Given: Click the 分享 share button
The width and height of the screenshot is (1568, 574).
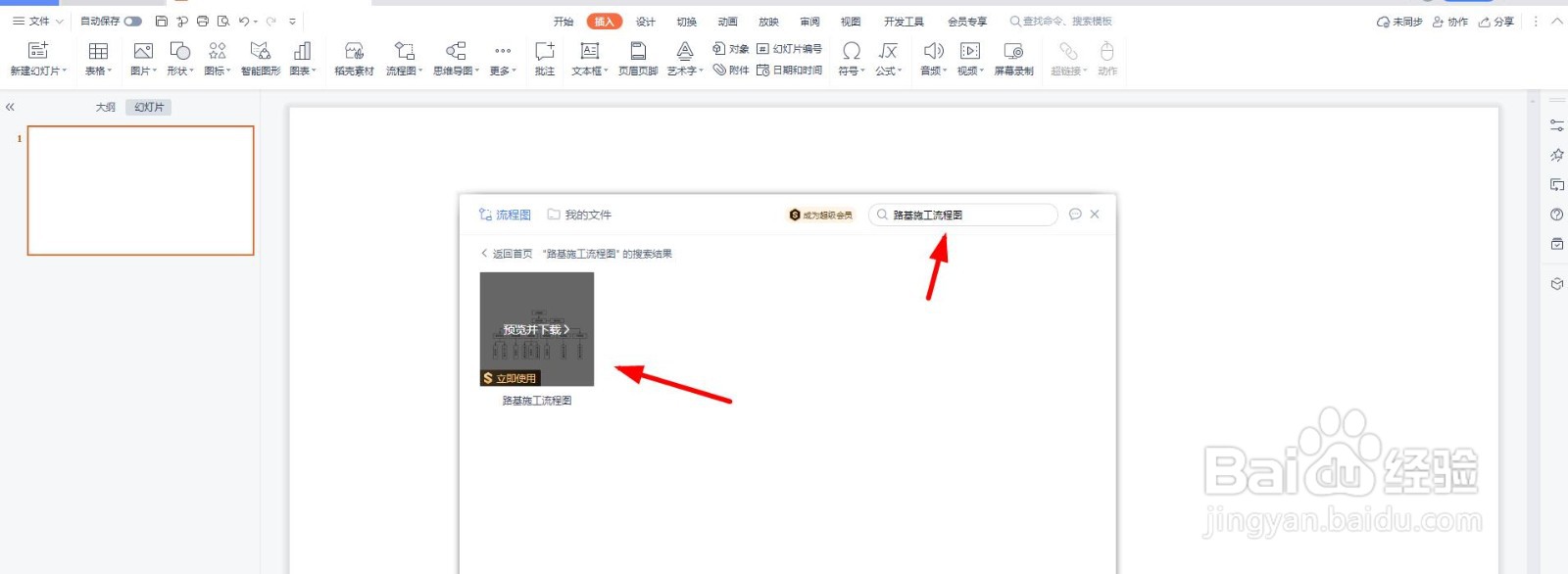Looking at the screenshot, I should [1496, 22].
